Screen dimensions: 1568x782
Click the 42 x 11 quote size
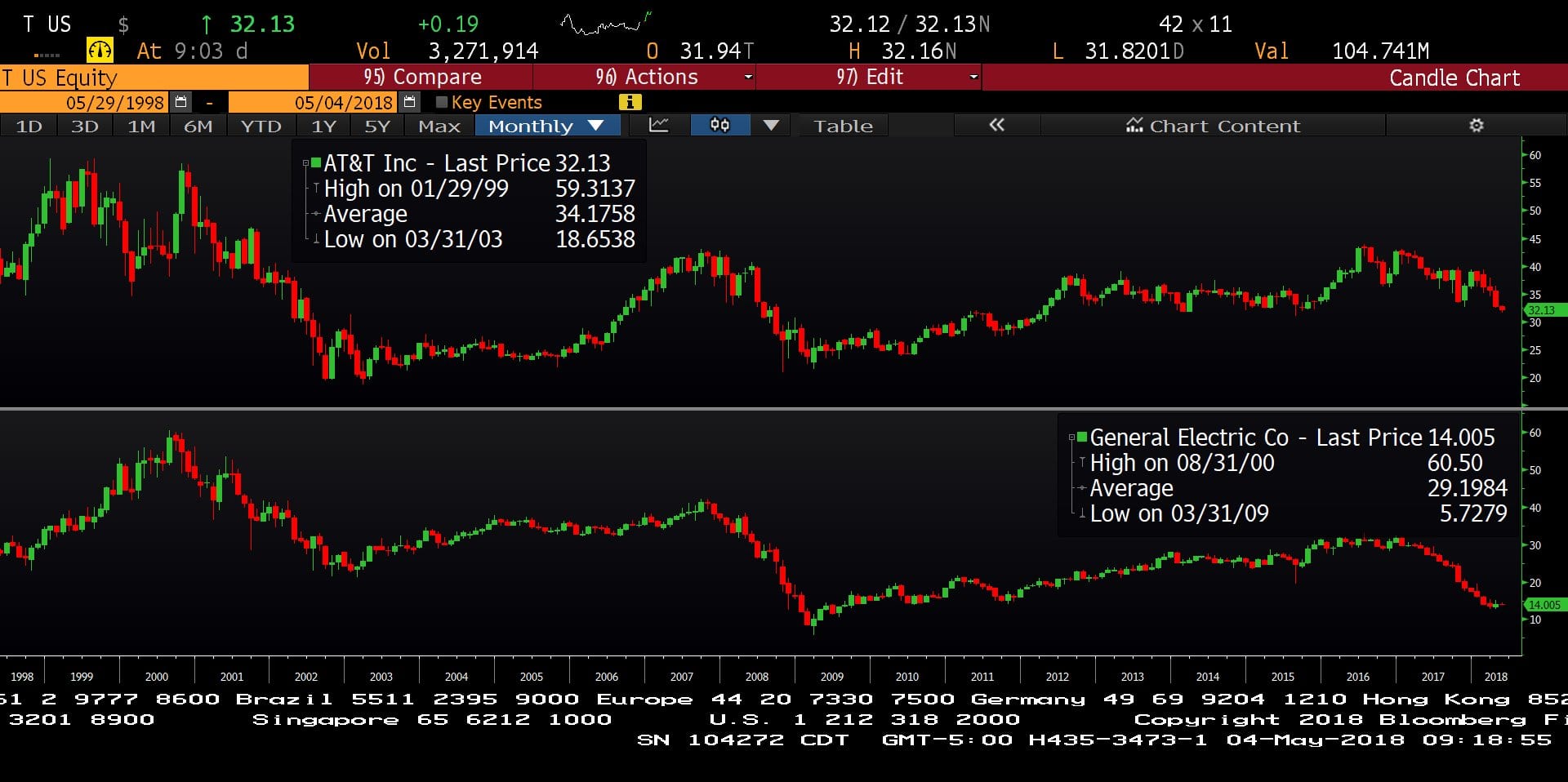pos(1196,24)
